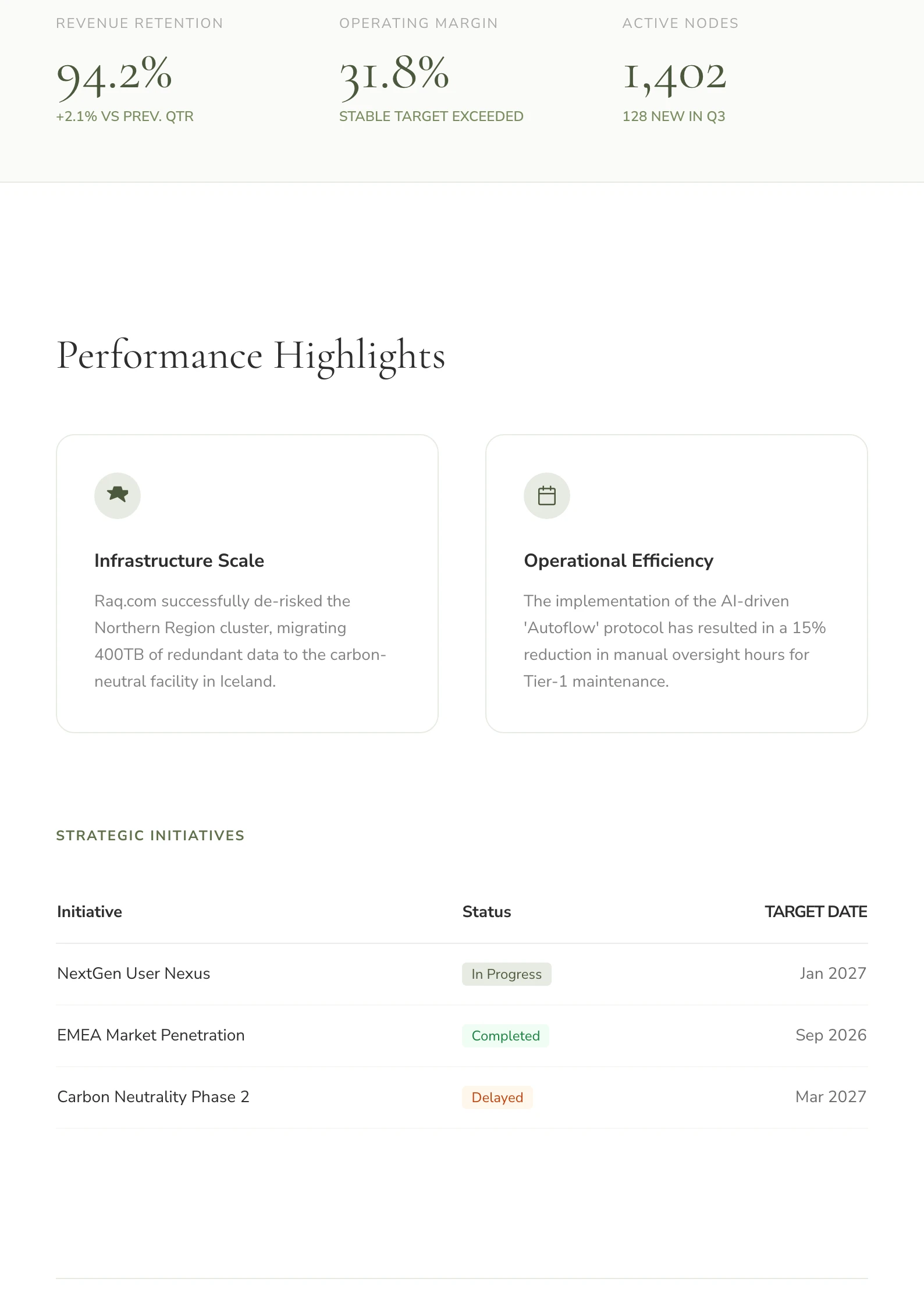924x1307 pixels.
Task: Click the Performance Highlights heading
Action: click(251, 356)
